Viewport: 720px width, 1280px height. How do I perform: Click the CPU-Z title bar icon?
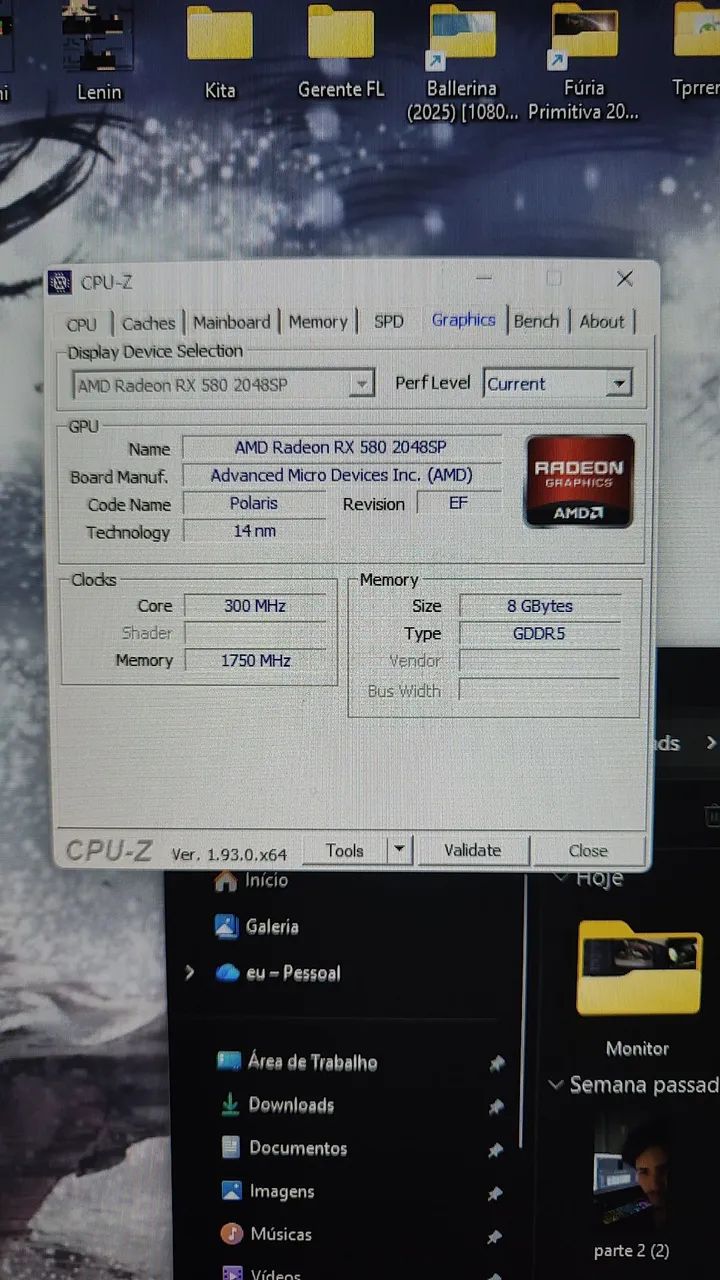[x=61, y=283]
